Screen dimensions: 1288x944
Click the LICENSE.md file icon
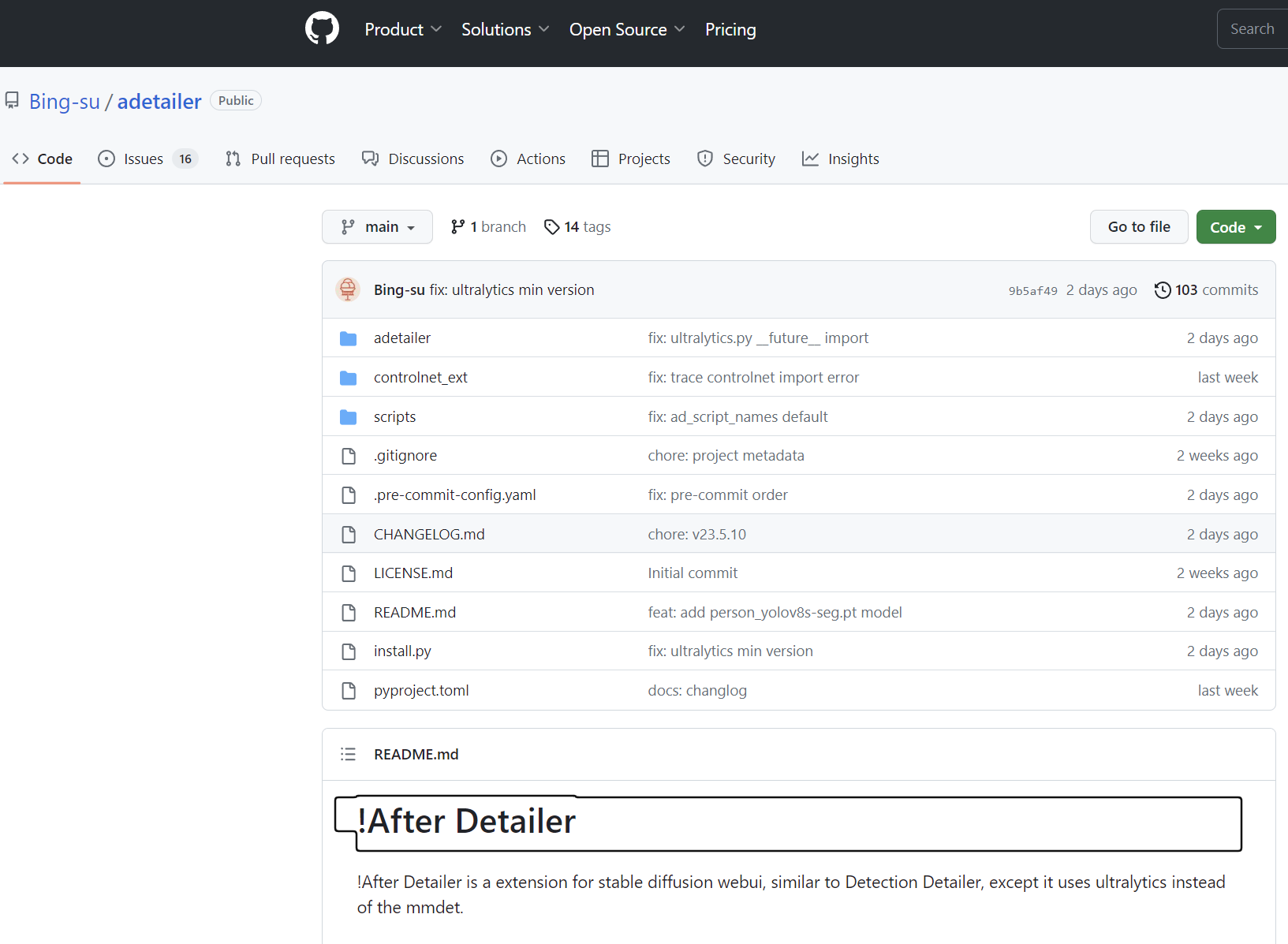pos(348,573)
